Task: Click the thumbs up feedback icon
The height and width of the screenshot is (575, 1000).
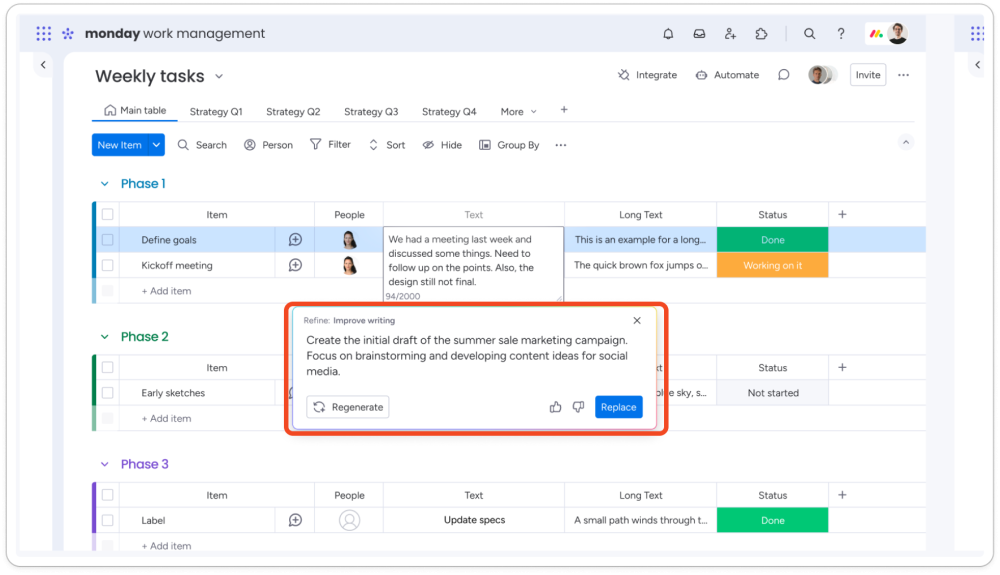Action: tap(556, 407)
